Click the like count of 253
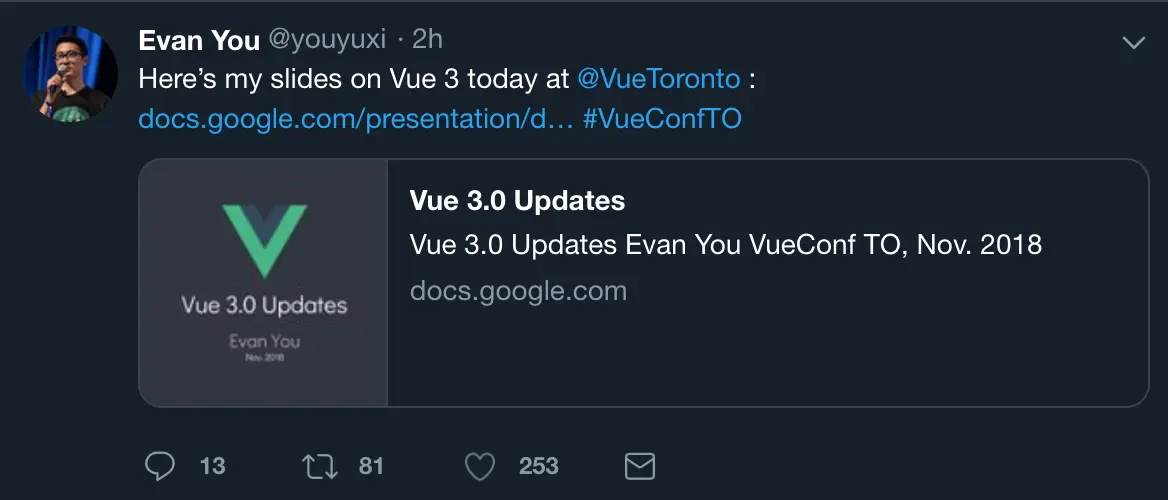Screen dimensions: 1168x500 tap(538, 466)
